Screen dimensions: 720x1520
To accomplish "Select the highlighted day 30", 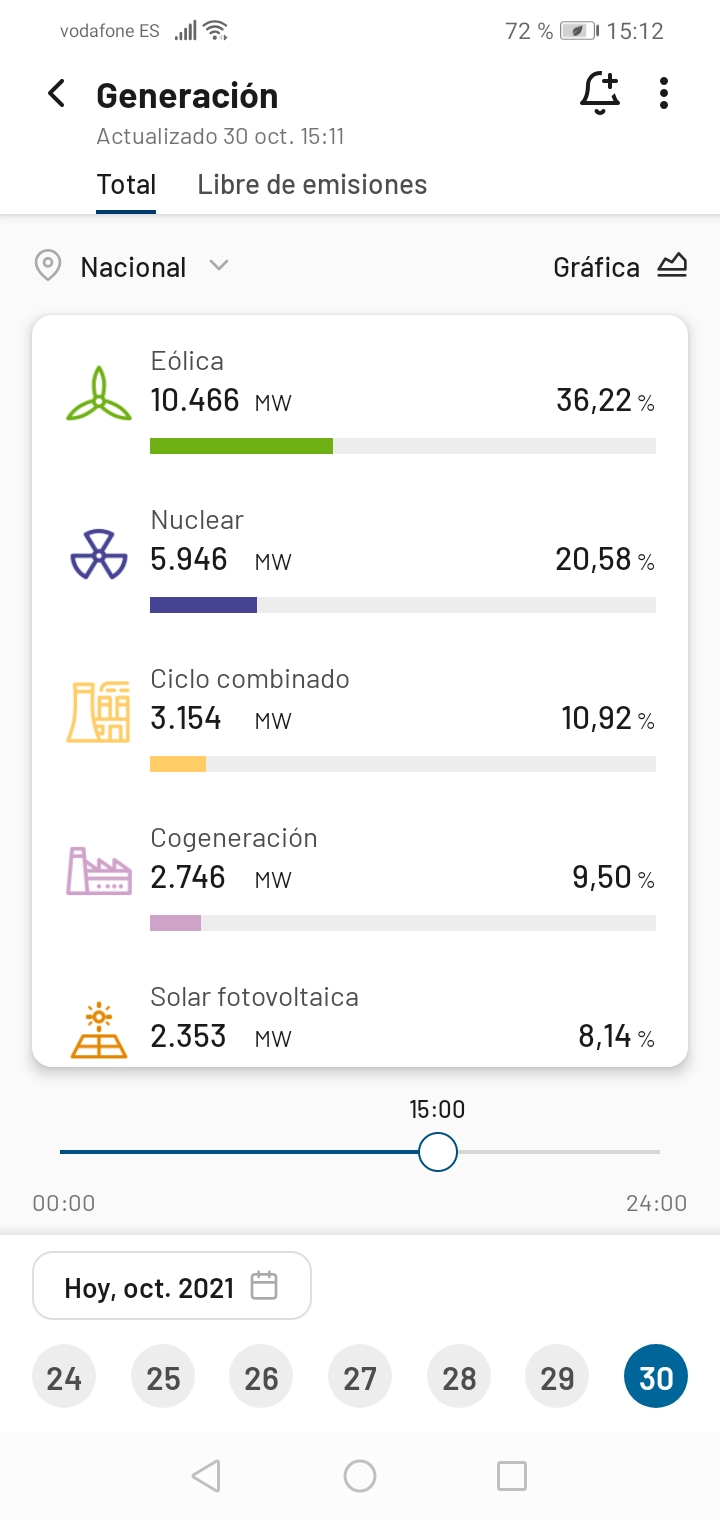I will pyautogui.click(x=656, y=1378).
